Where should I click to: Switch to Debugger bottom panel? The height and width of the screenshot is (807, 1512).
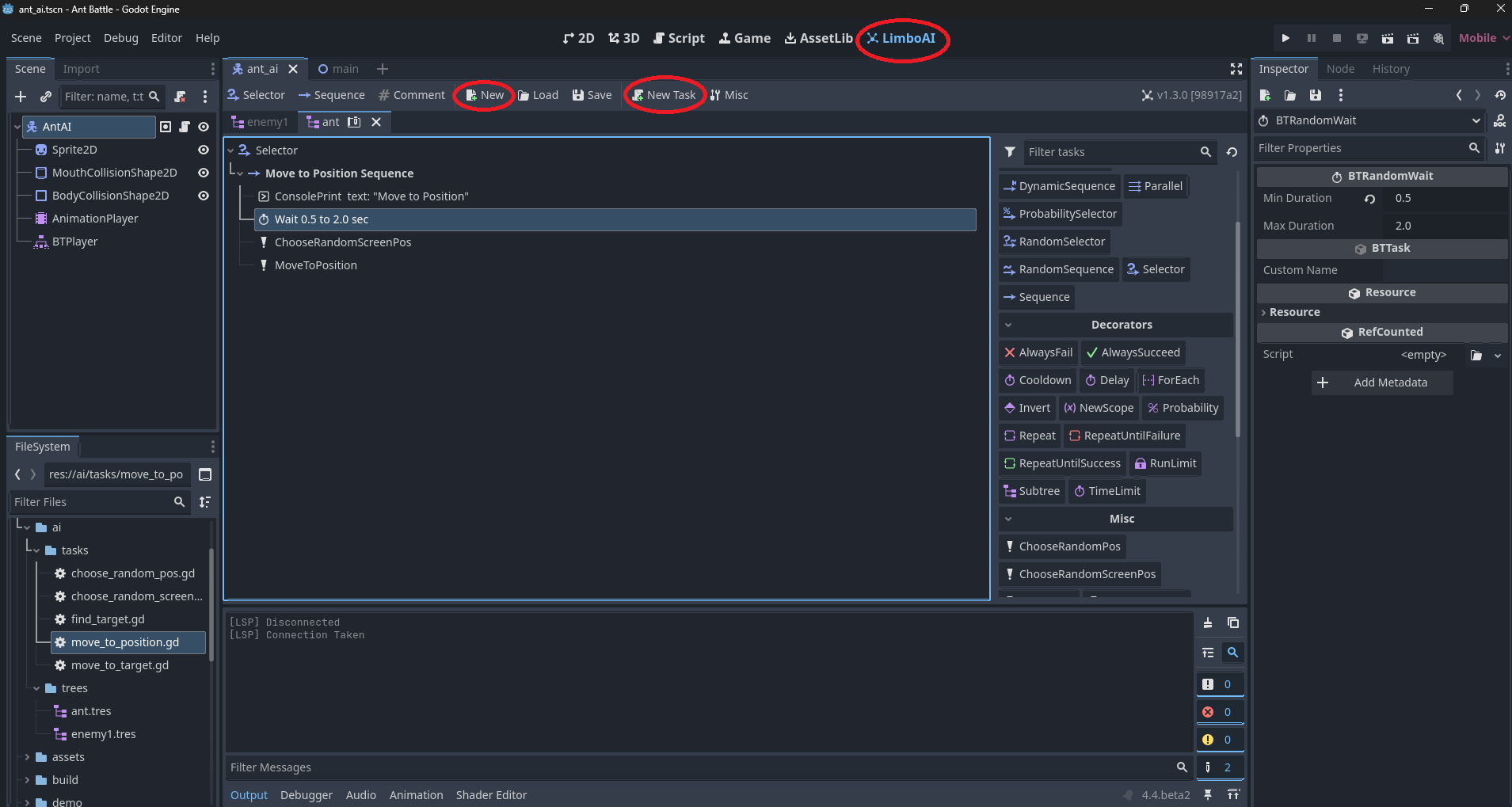307,795
